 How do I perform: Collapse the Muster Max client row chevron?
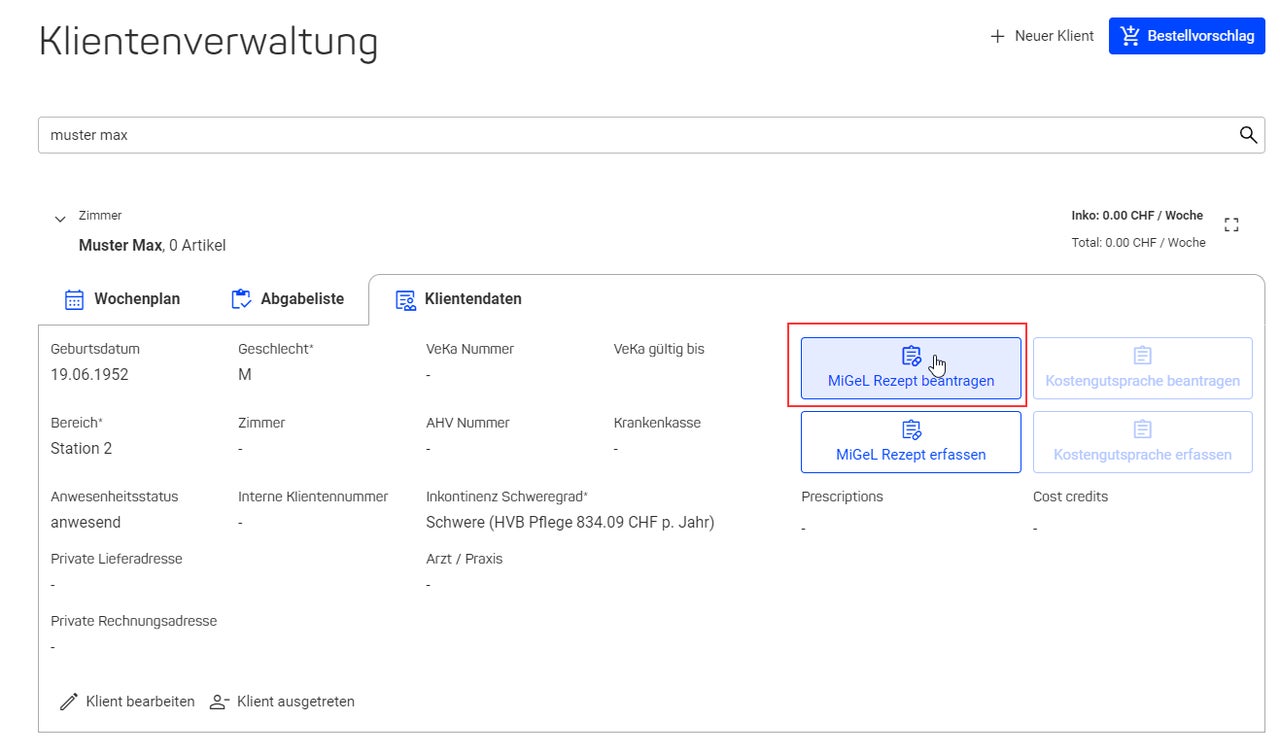tap(60, 219)
